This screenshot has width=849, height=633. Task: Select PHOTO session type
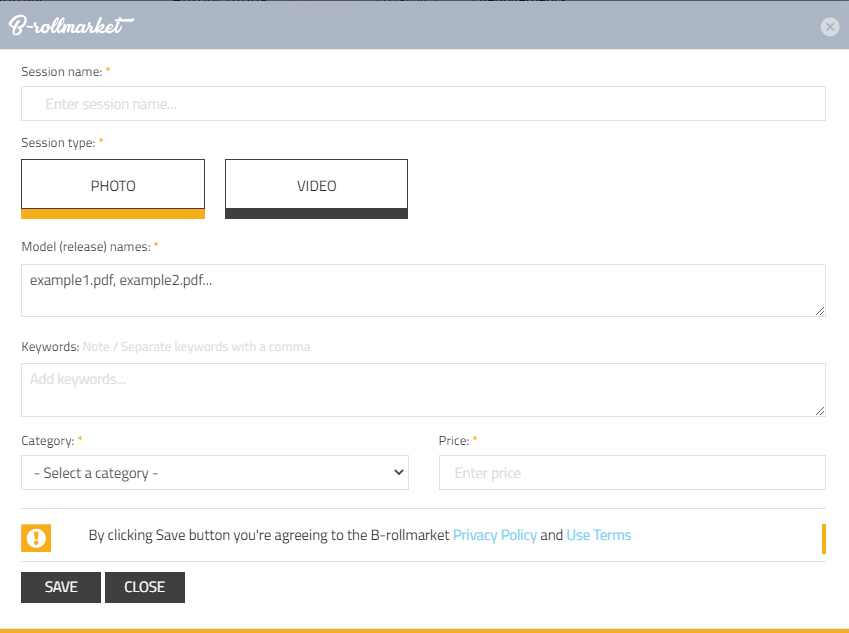[113, 186]
